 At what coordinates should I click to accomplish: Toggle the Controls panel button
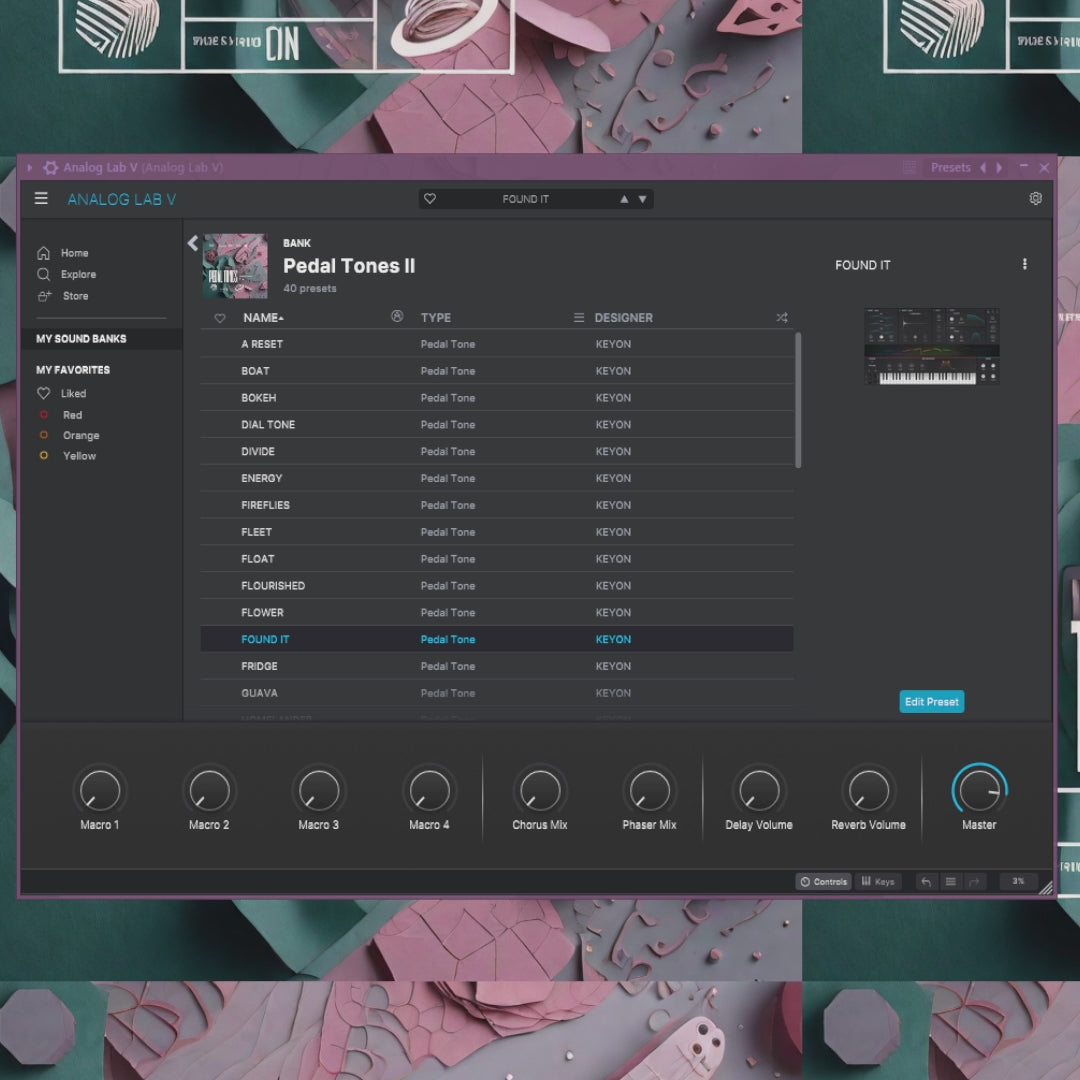click(823, 881)
